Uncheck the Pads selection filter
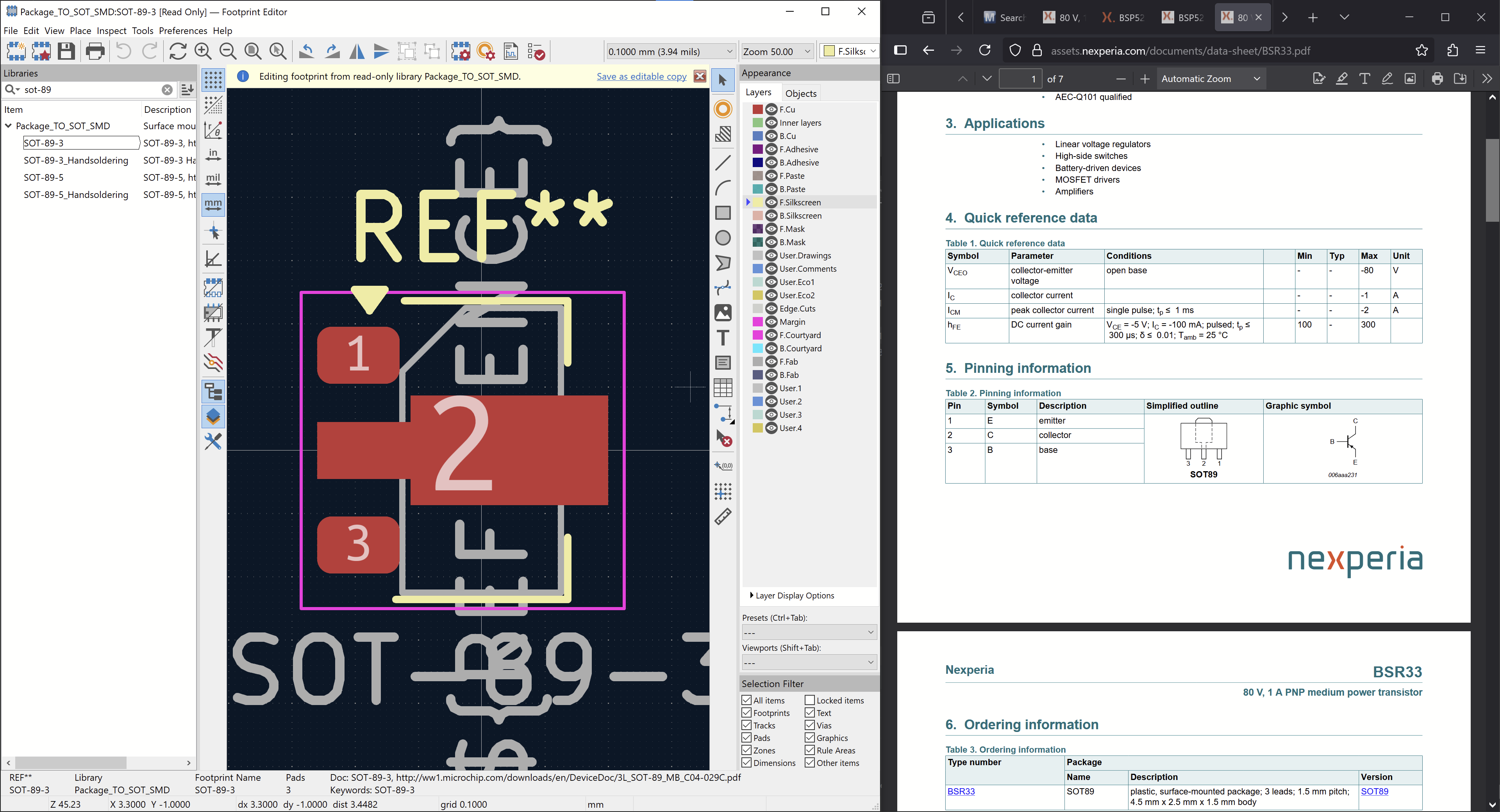This screenshot has height=812, width=1500. [746, 737]
